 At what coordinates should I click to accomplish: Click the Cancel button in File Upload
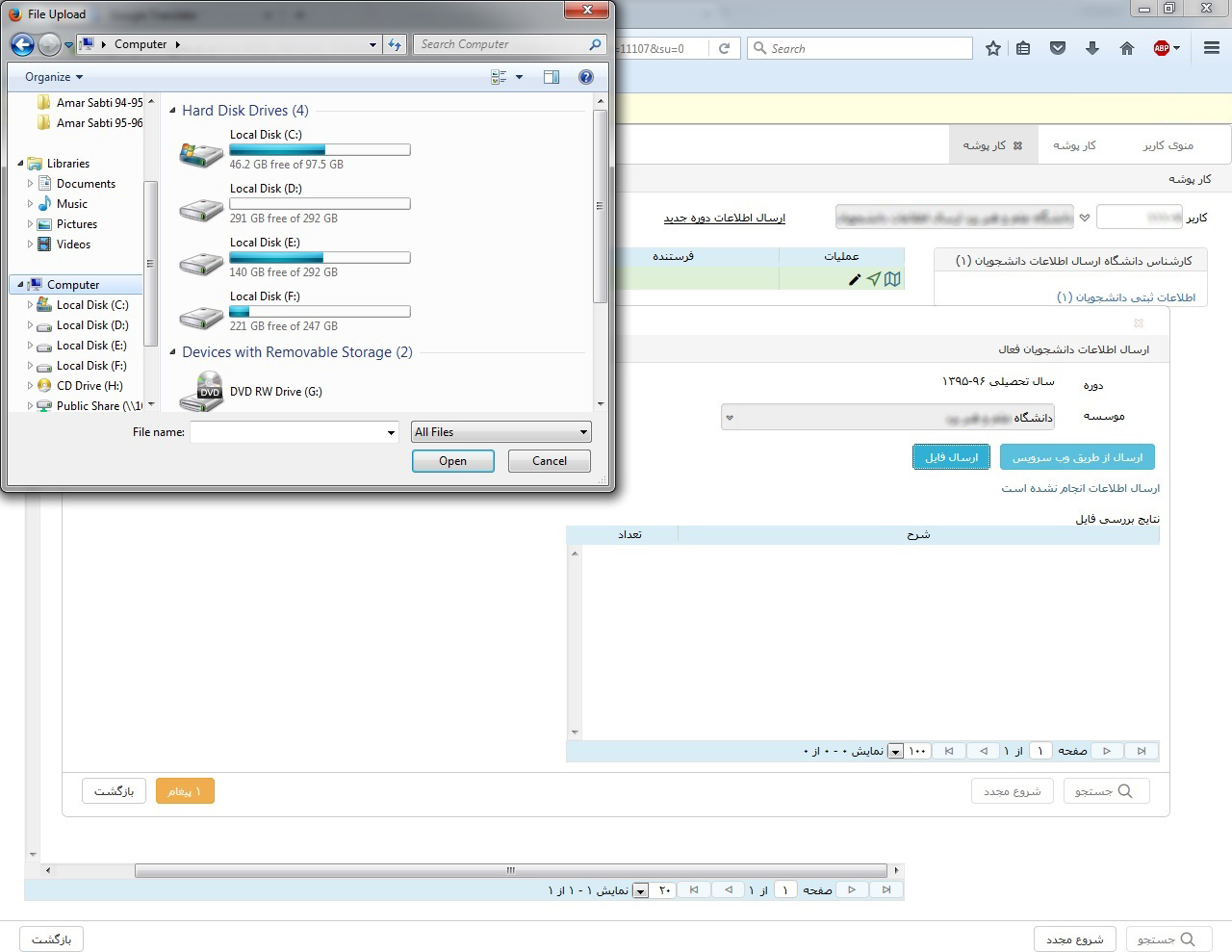(550, 461)
